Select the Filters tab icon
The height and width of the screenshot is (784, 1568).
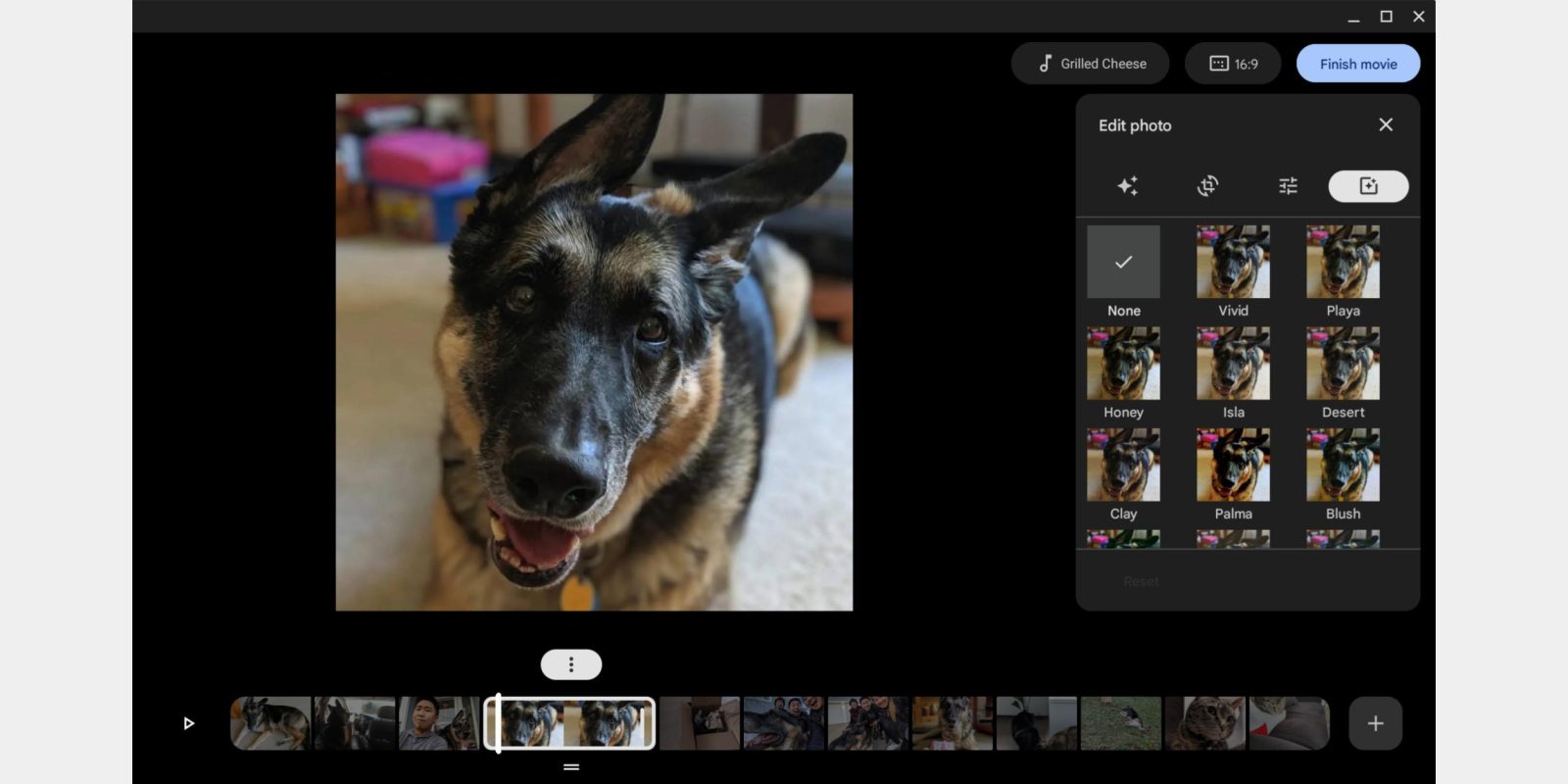click(x=1368, y=186)
